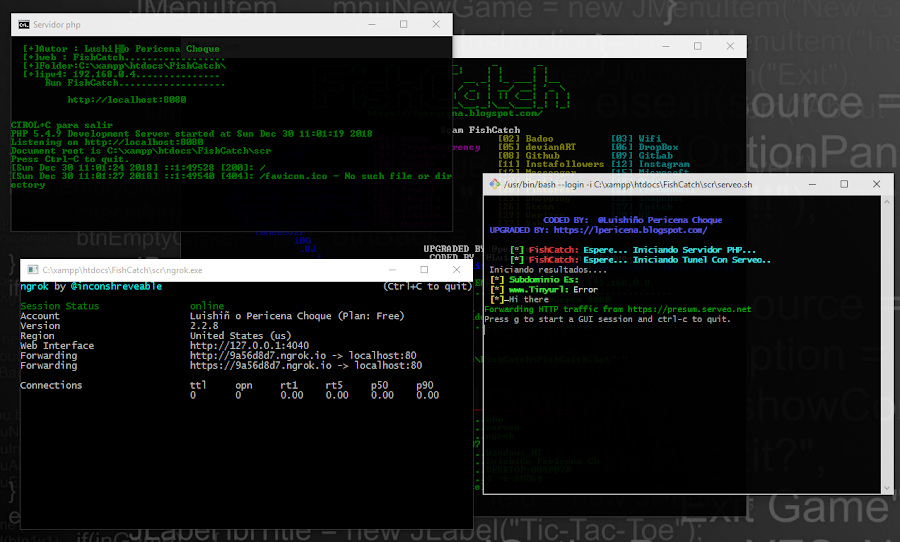The width and height of the screenshot is (900, 542).
Task: Click the ngrok.exe window title icon
Action: click(x=33, y=270)
